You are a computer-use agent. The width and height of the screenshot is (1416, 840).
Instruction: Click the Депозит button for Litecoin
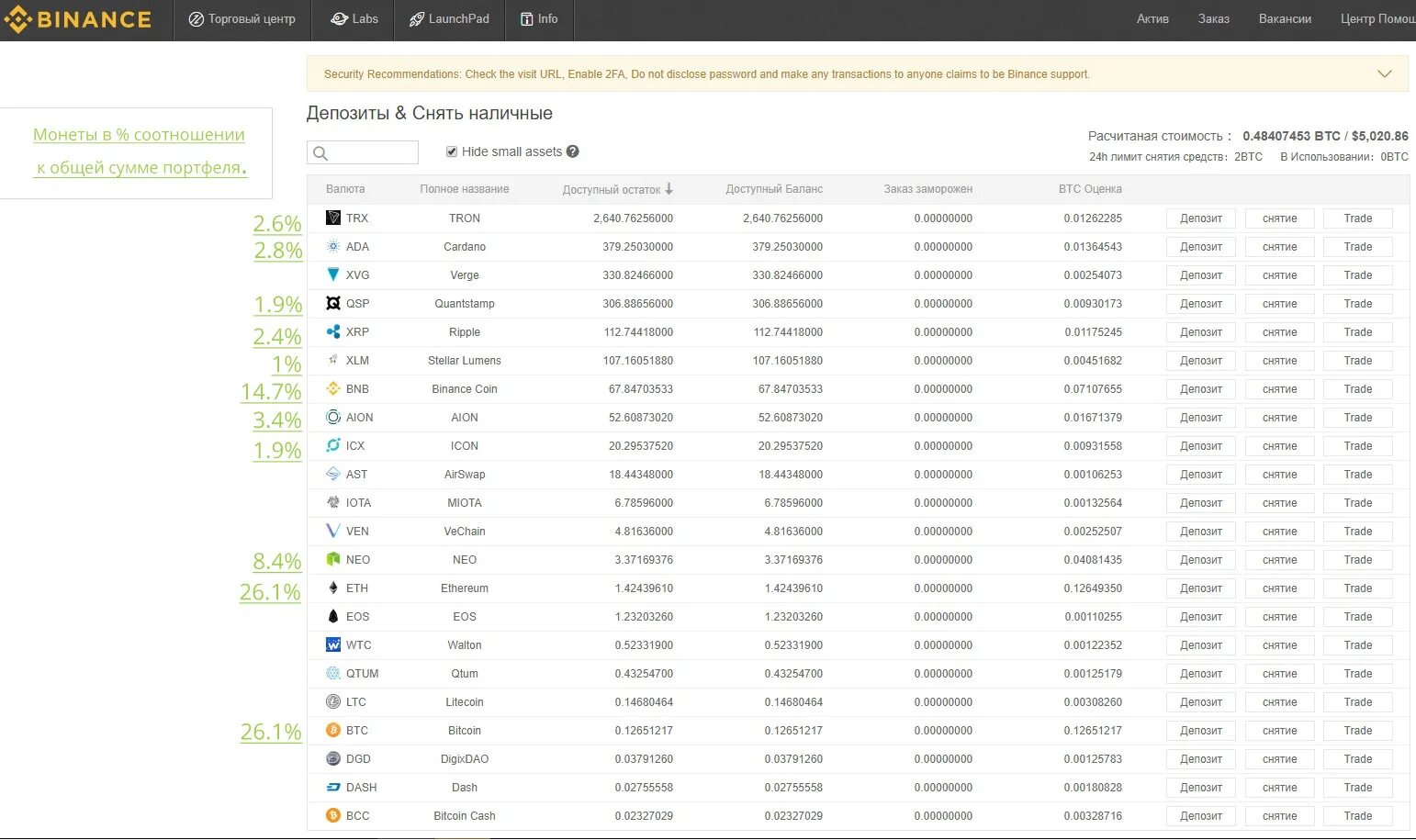pos(1201,702)
